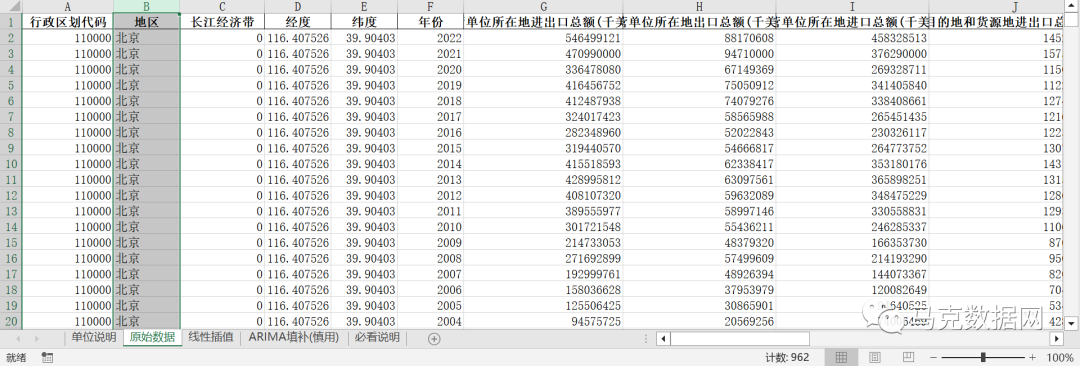Switch to Page Layout view icon
Image resolution: width=1080 pixels, height=366 pixels.
[875, 357]
